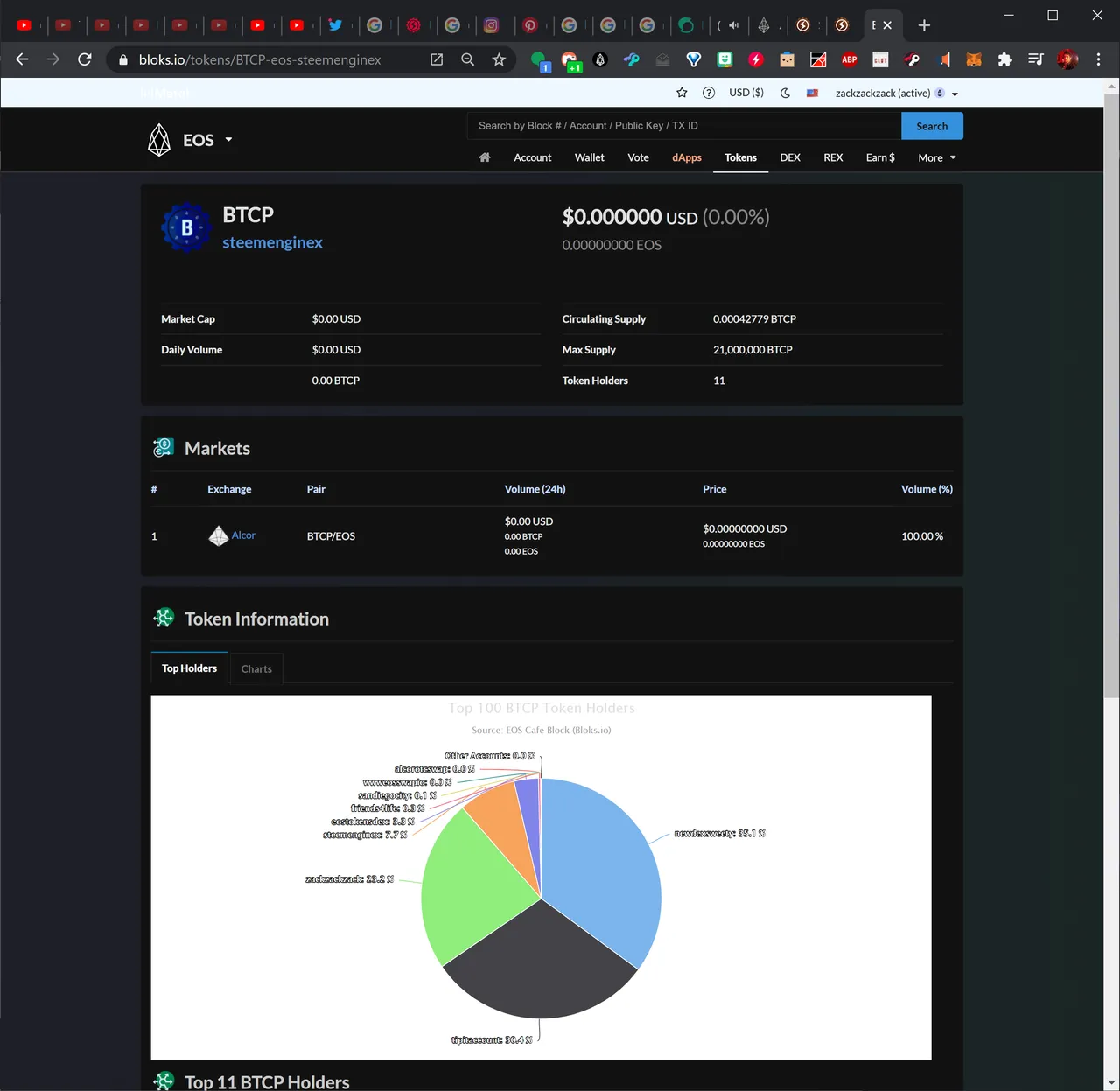This screenshot has height=1091, width=1120.
Task: Click the tipitaccount: 30.4% chart label
Action: tap(492, 1040)
